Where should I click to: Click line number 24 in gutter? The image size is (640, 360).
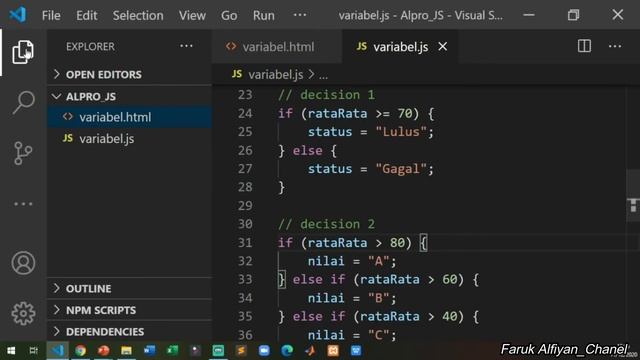click(245, 113)
